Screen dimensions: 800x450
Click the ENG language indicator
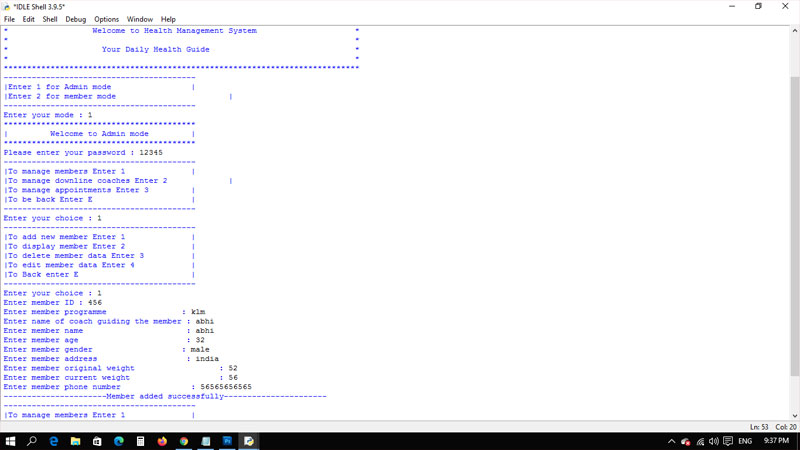point(745,441)
